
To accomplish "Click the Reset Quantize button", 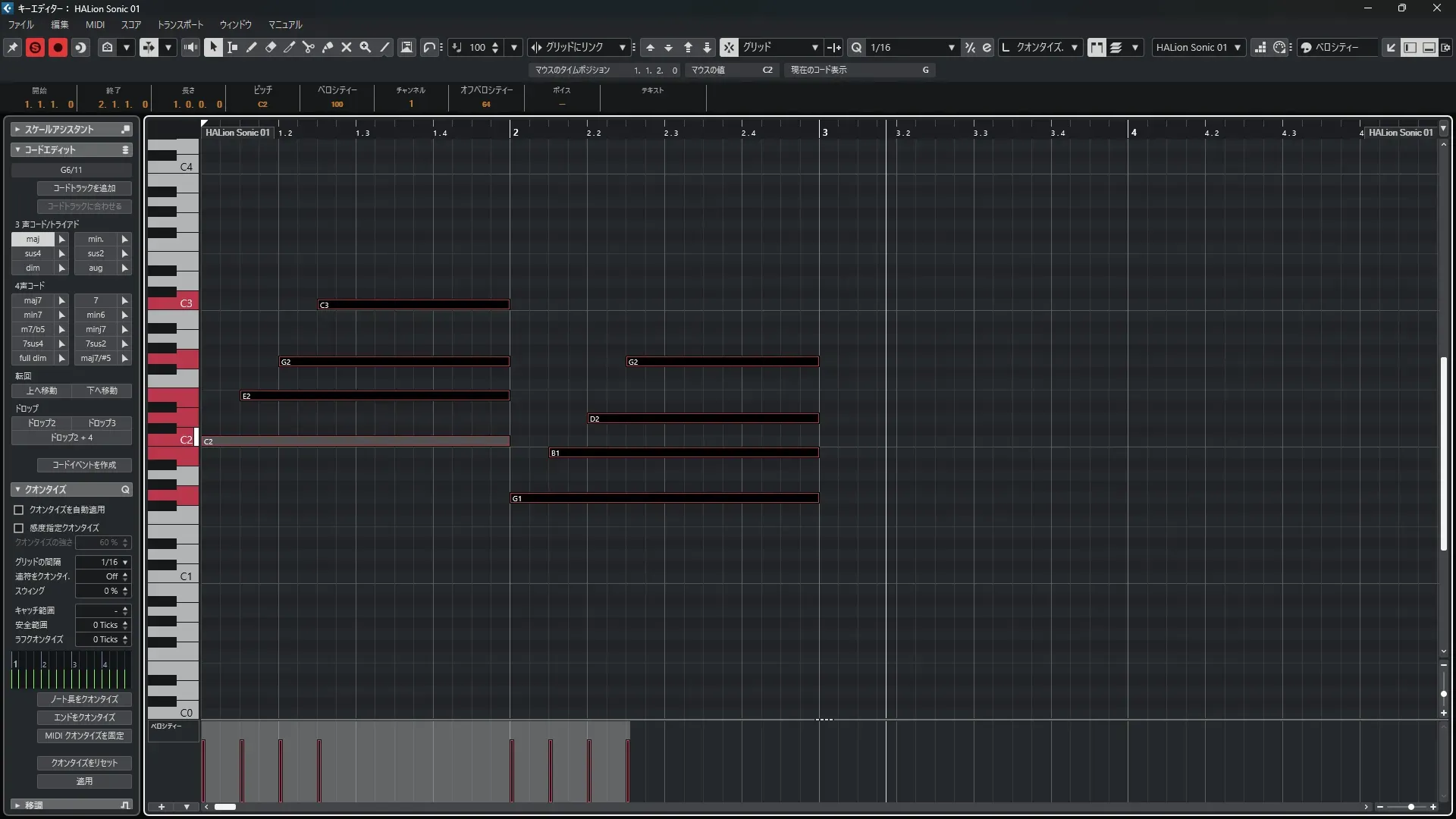I will (x=84, y=763).
